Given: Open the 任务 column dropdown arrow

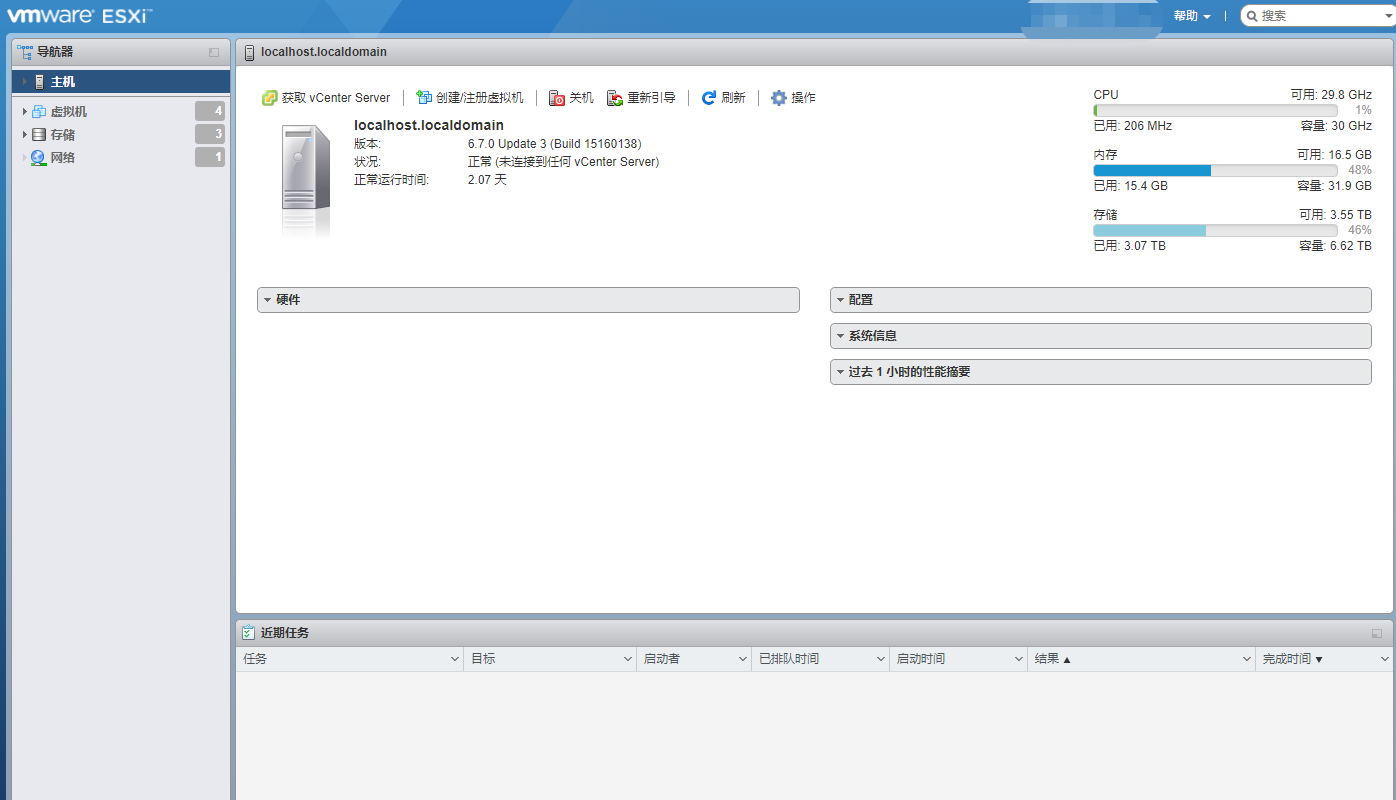Looking at the screenshot, I should pyautogui.click(x=455, y=659).
